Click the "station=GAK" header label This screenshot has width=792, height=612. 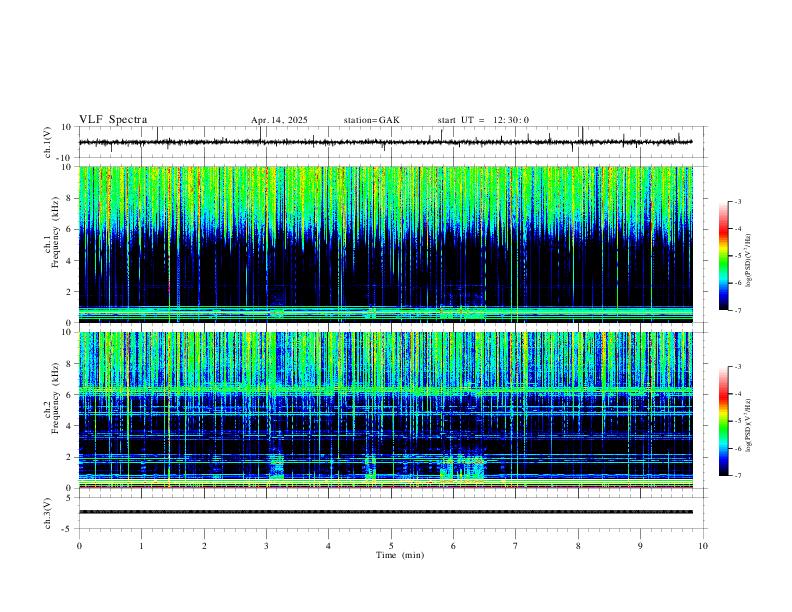[371, 120]
